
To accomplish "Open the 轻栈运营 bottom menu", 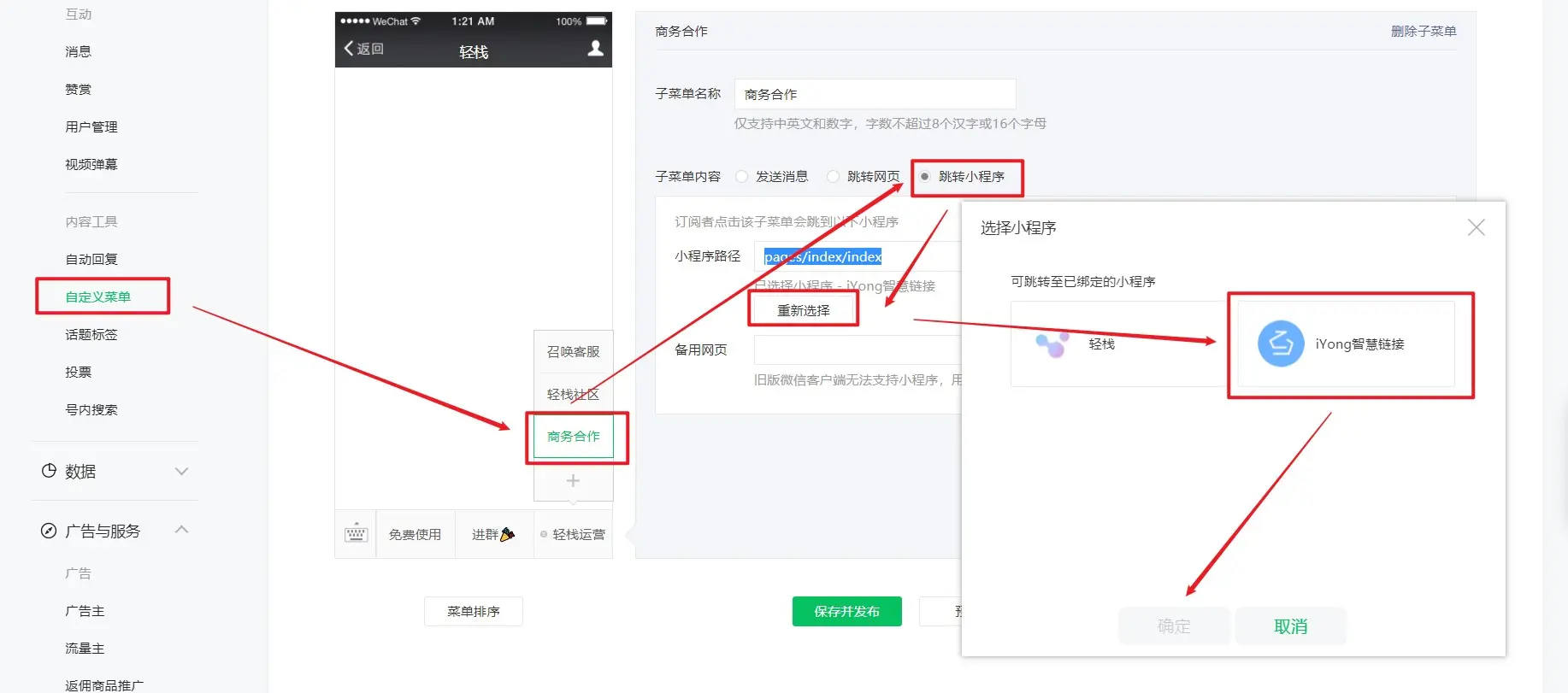I will click(x=574, y=534).
